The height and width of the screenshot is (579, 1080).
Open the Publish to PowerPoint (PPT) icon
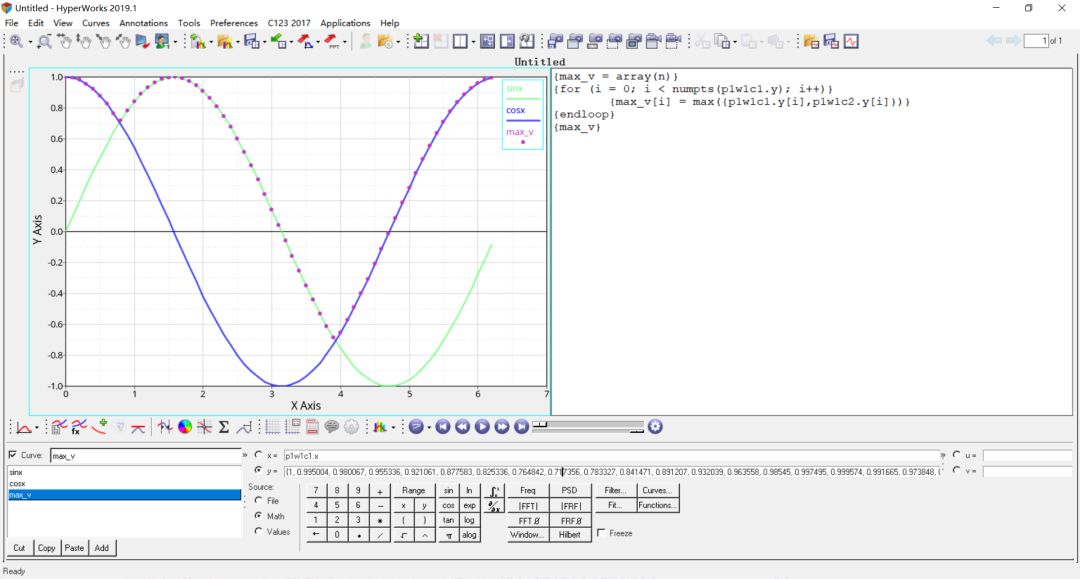pos(331,41)
